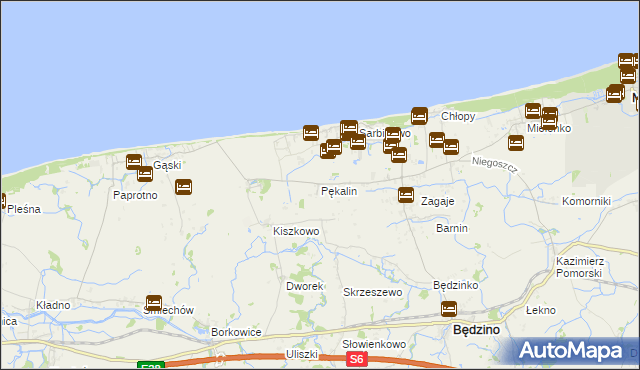This screenshot has height=370, width=640.
Task: Click the Borkowice label
Action: click(236, 332)
